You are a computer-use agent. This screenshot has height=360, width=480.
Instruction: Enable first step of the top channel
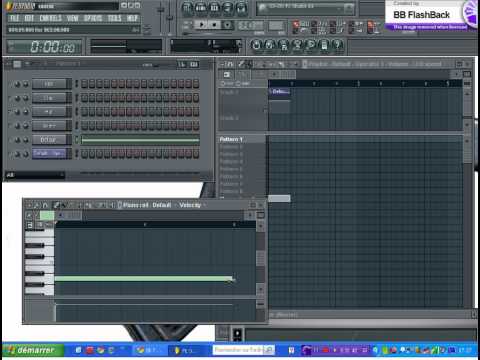pyautogui.click(x=85, y=84)
